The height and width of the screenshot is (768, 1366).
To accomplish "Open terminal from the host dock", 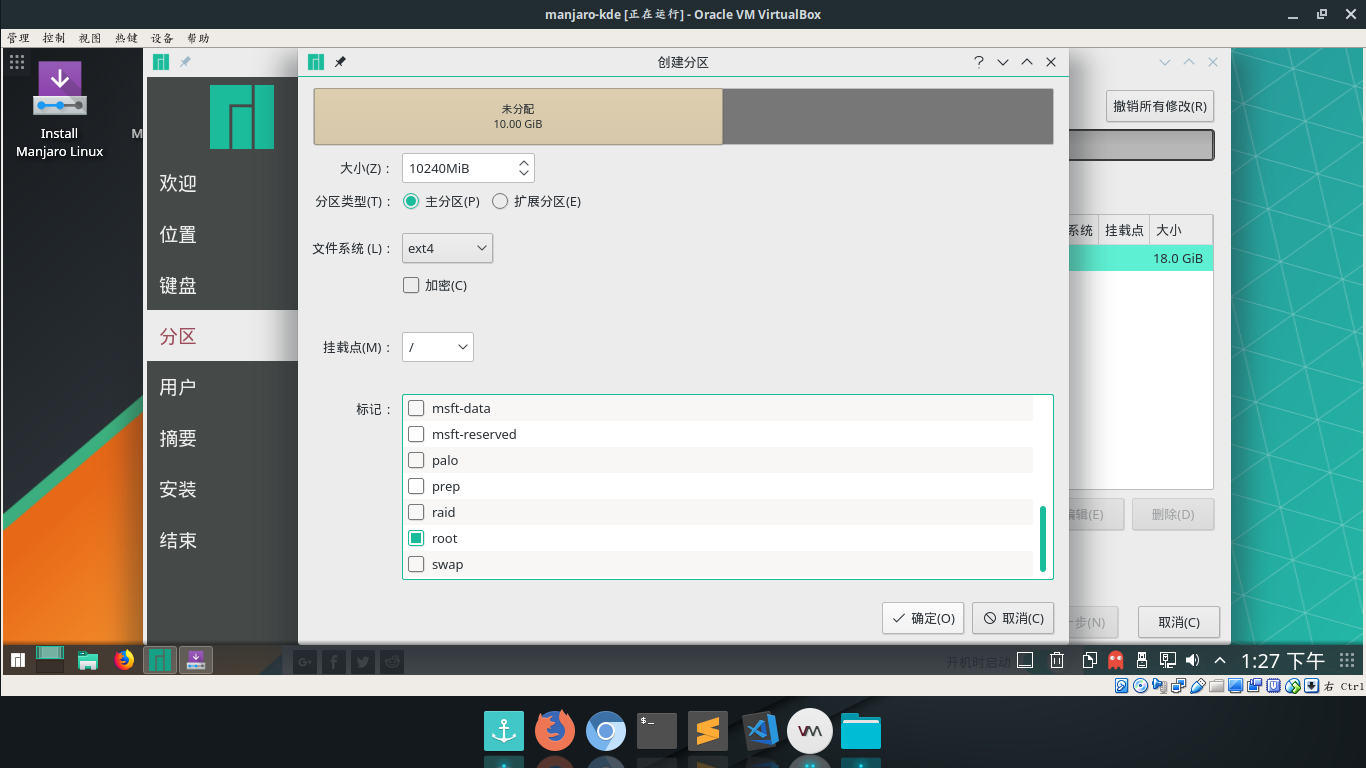I will (657, 731).
